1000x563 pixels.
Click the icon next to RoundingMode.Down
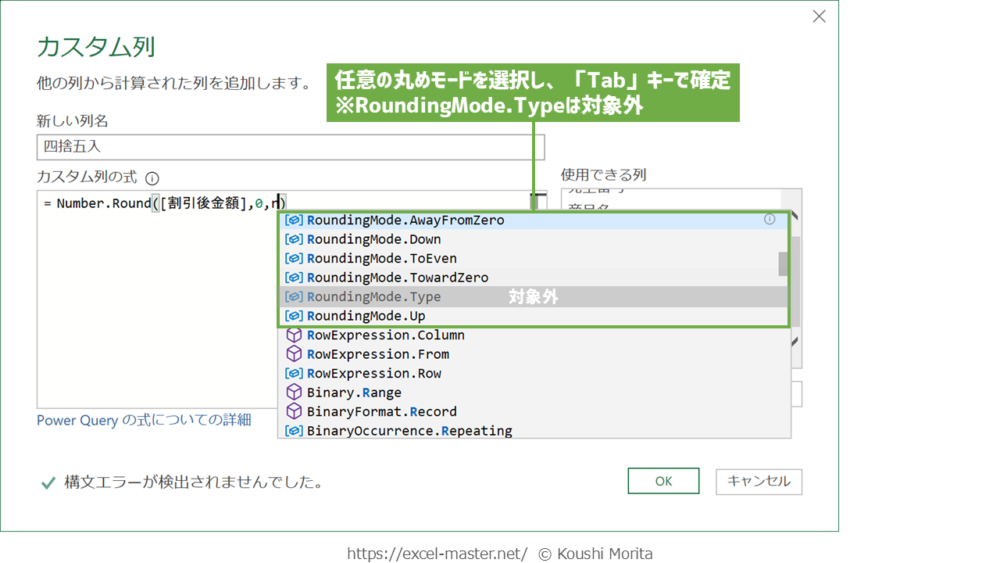[x=294, y=239]
